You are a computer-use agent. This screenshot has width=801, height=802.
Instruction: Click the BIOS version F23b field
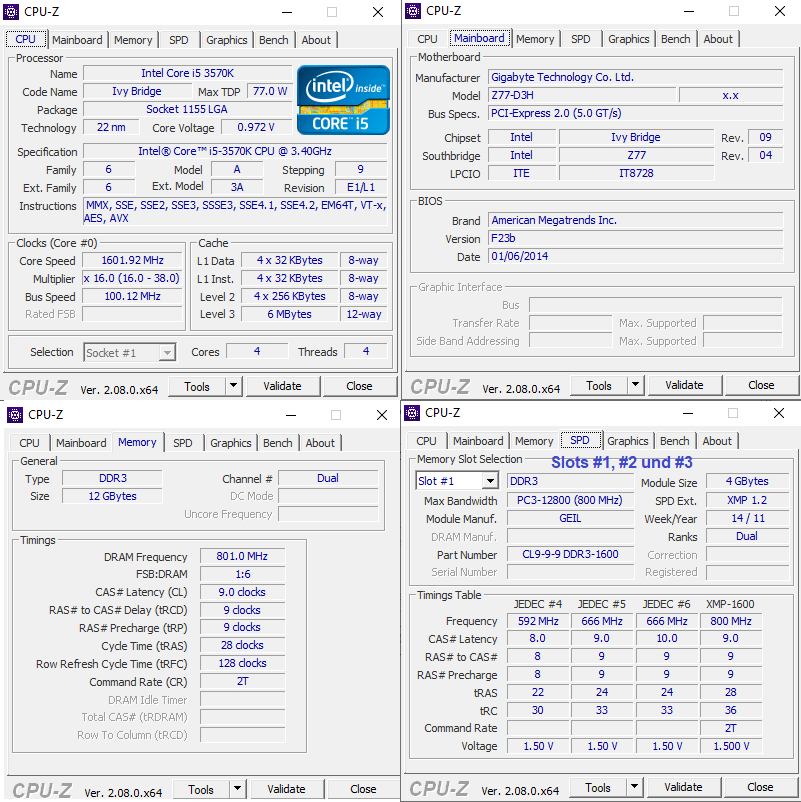pos(635,238)
